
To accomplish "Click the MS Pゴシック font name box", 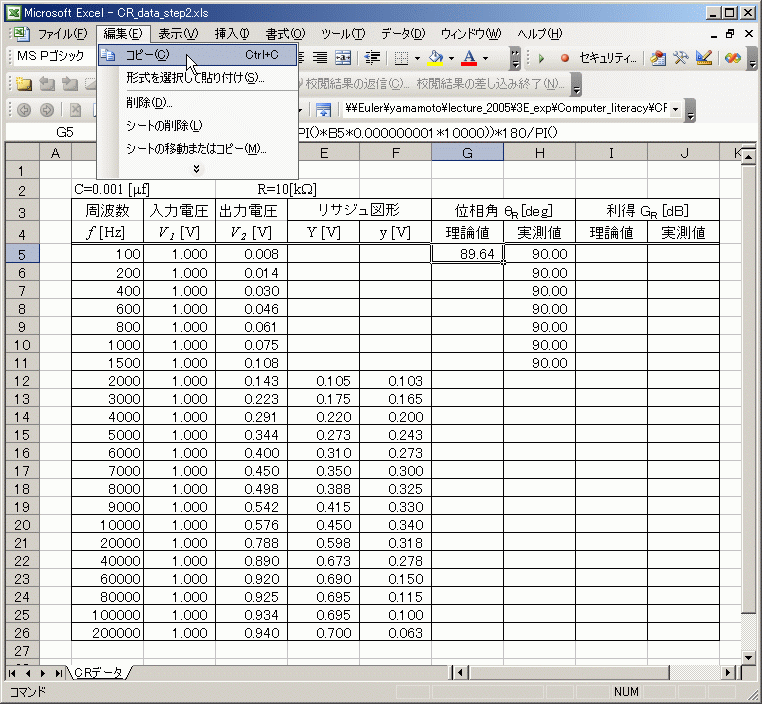I will click(50, 58).
